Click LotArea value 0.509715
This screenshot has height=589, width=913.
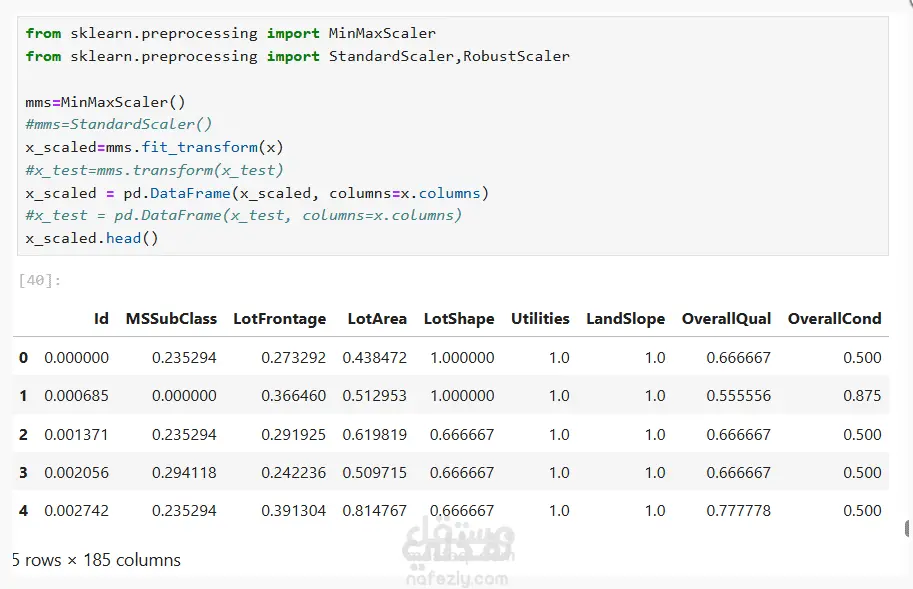(374, 472)
